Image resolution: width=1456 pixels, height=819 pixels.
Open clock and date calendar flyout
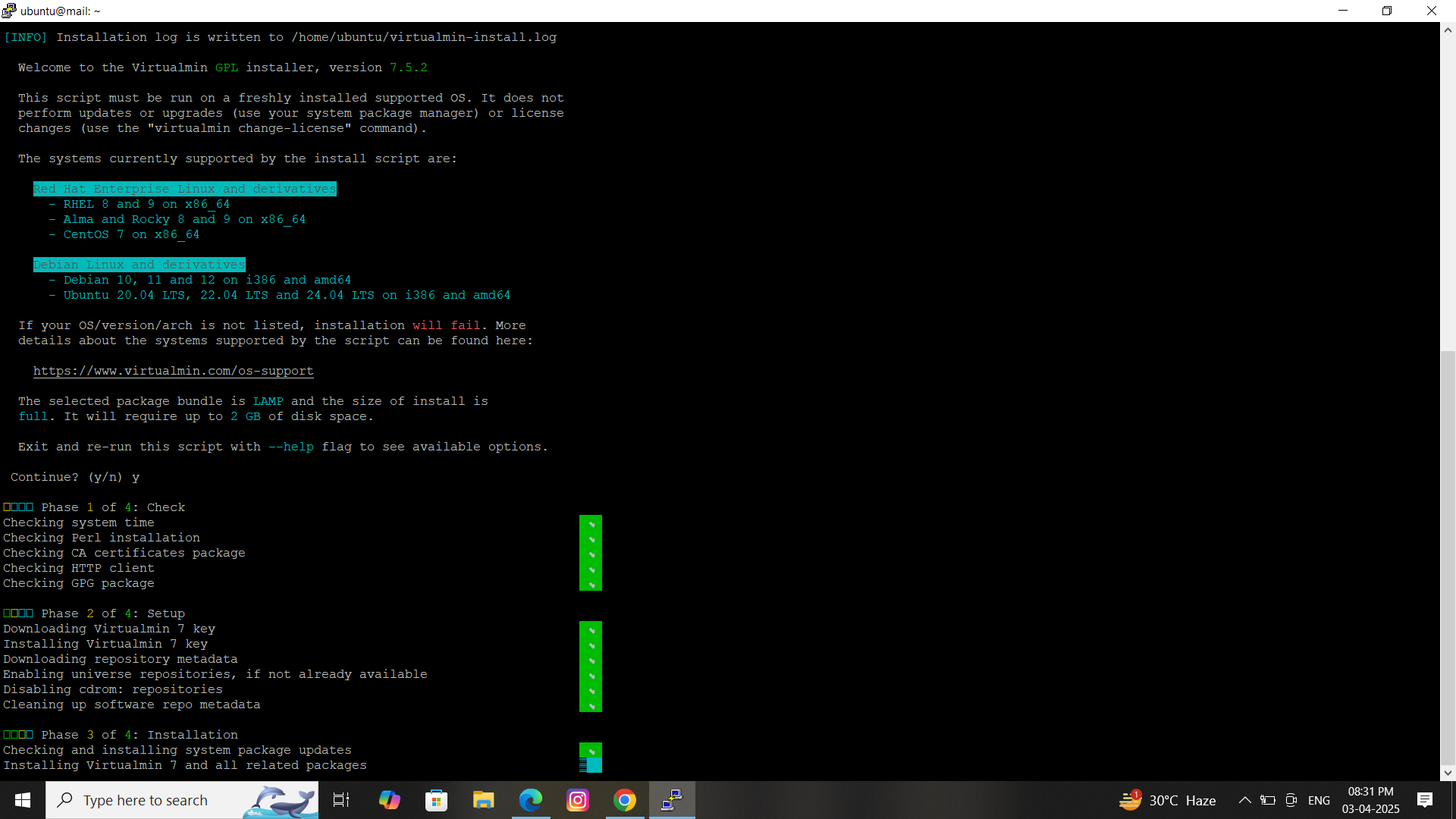1370,800
